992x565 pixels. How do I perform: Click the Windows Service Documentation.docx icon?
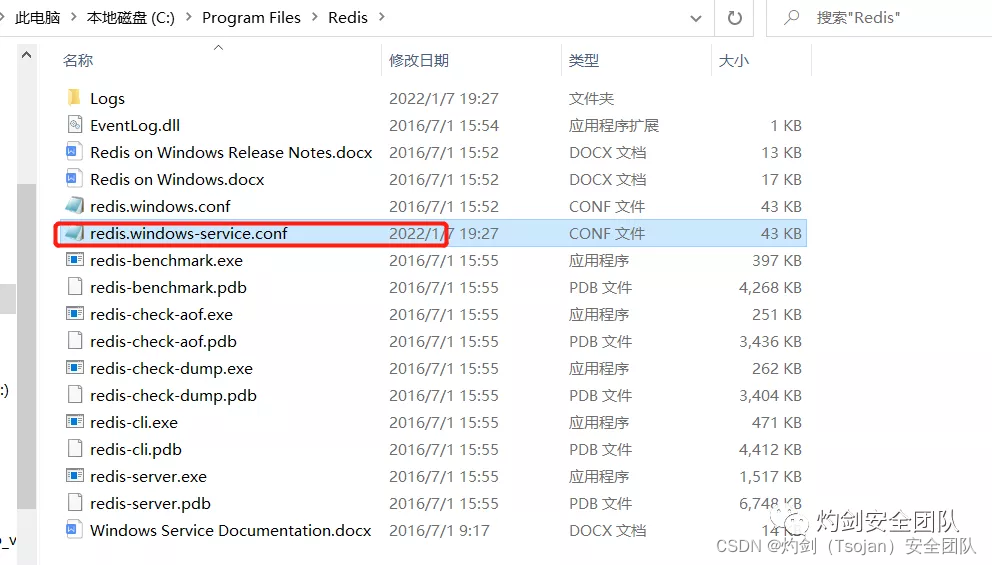tap(75, 530)
